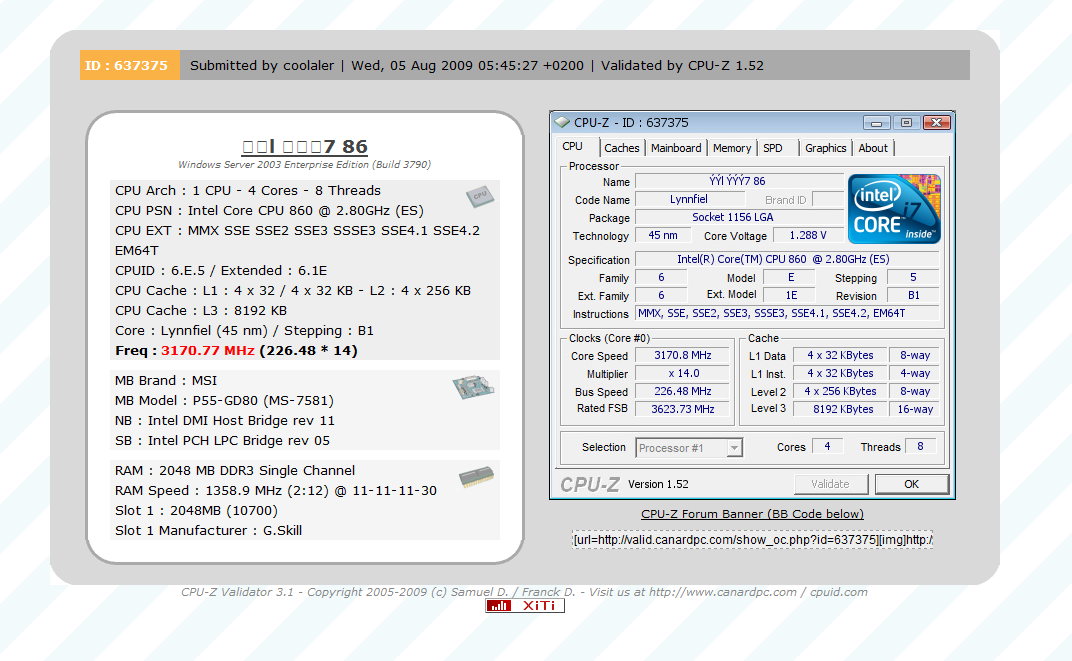Switch to the Graphics tab
The height and width of the screenshot is (661, 1072).
pos(825,148)
